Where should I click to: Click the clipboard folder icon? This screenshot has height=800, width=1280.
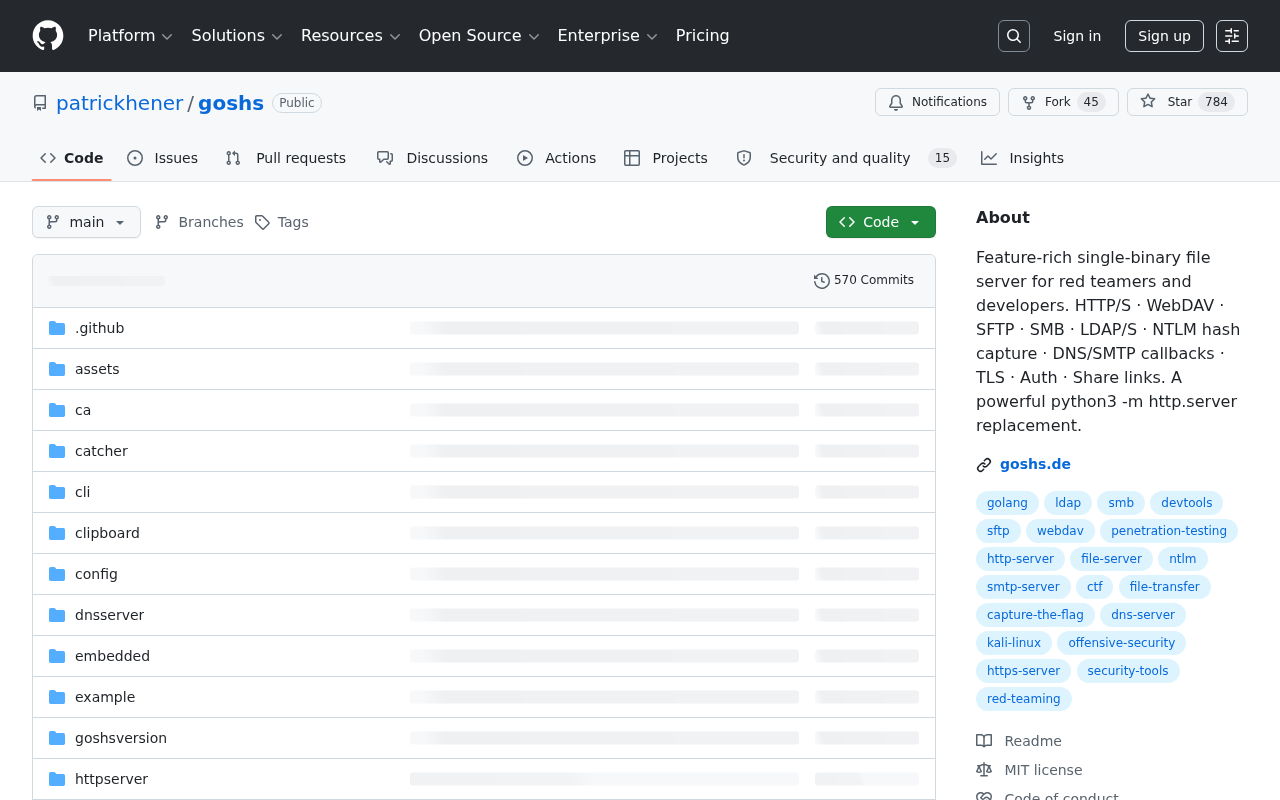coord(57,533)
